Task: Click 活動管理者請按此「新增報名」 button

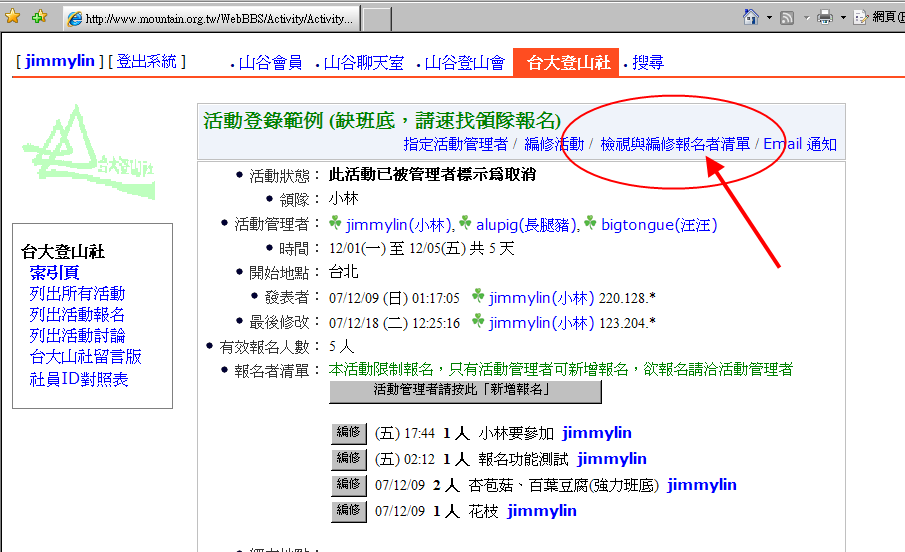Action: [465, 390]
